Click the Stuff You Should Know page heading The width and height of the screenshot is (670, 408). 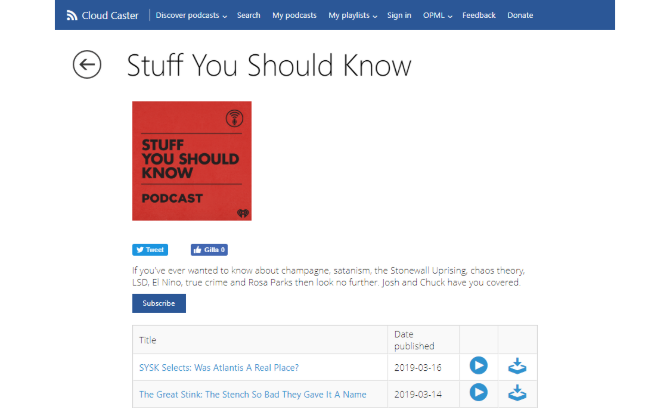click(x=269, y=65)
